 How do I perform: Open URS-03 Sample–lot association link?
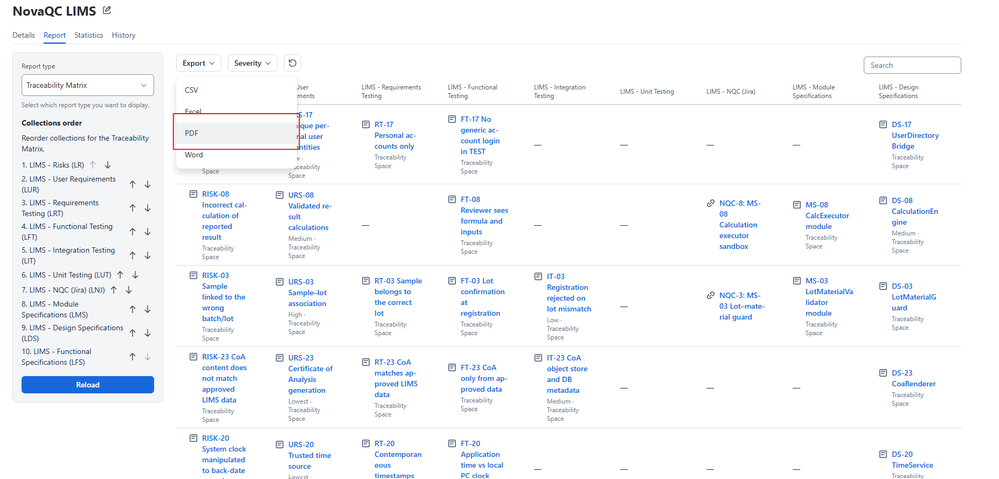coord(308,292)
